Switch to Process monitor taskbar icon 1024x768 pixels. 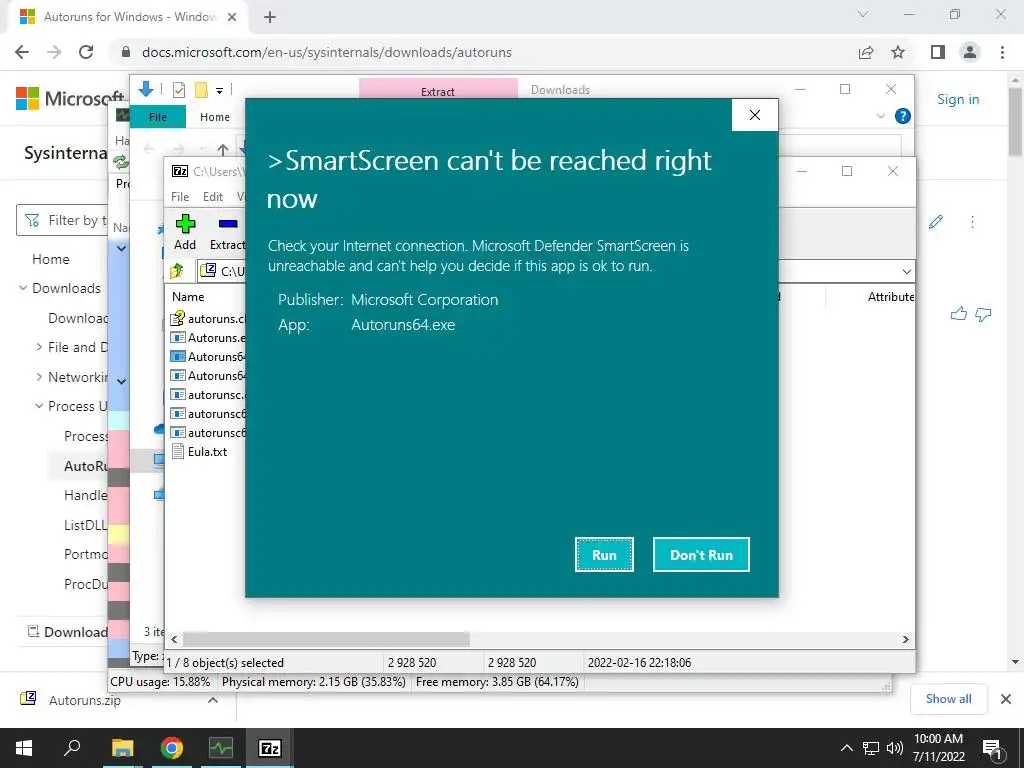[x=221, y=748]
